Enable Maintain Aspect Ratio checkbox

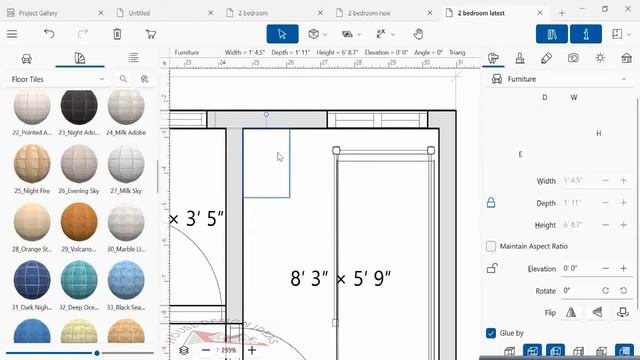(491, 246)
